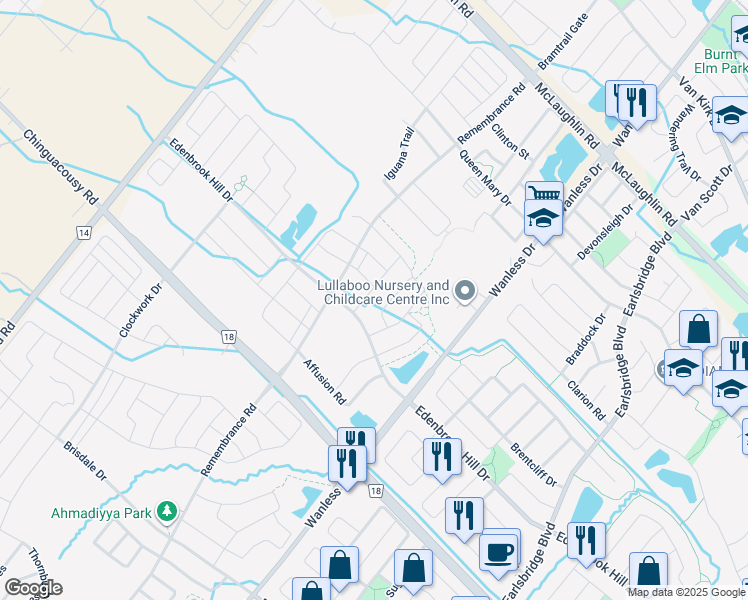
Task: Open the coffee cup cafe marker
Action: click(x=497, y=550)
